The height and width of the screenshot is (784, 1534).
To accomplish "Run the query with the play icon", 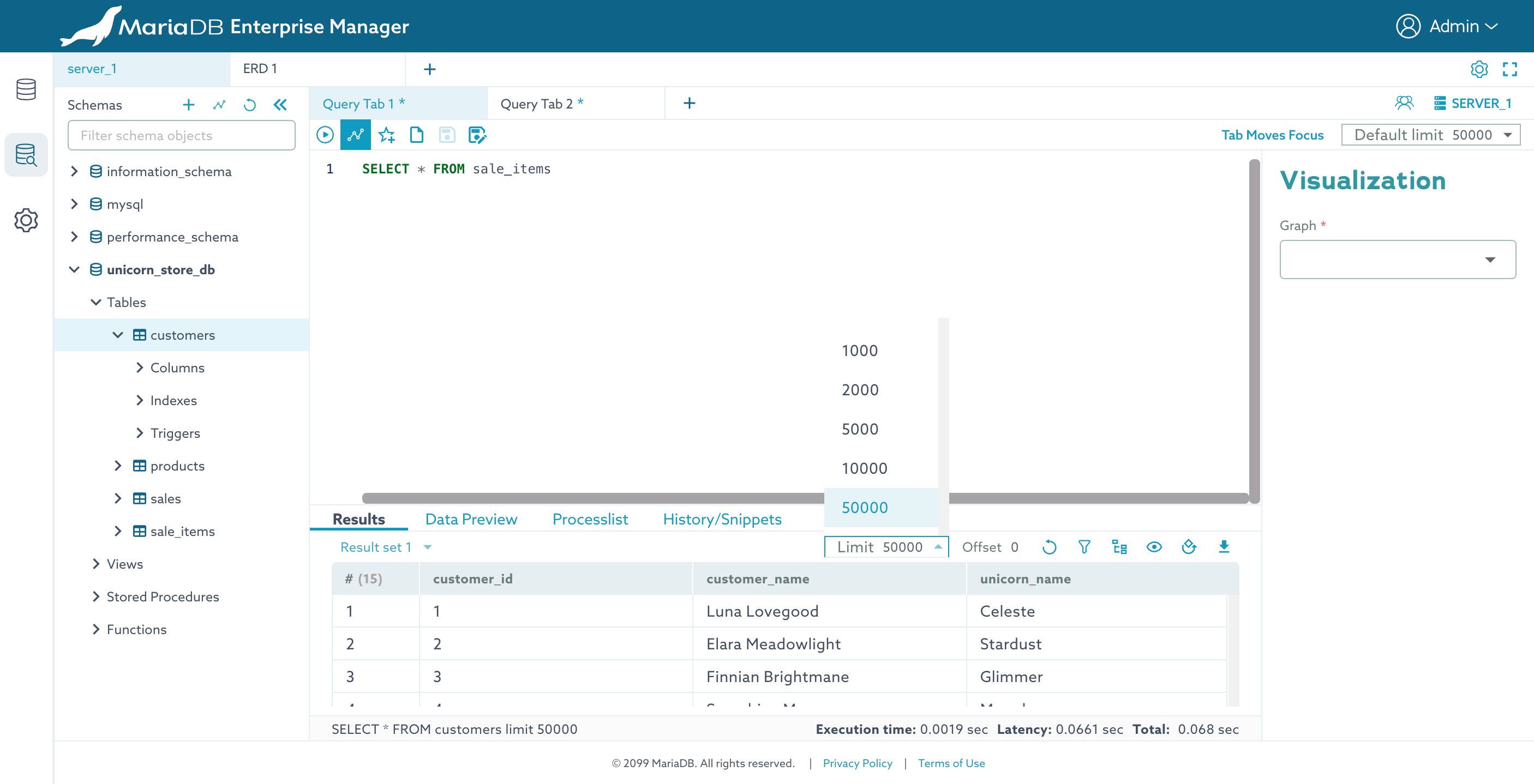I will (325, 135).
